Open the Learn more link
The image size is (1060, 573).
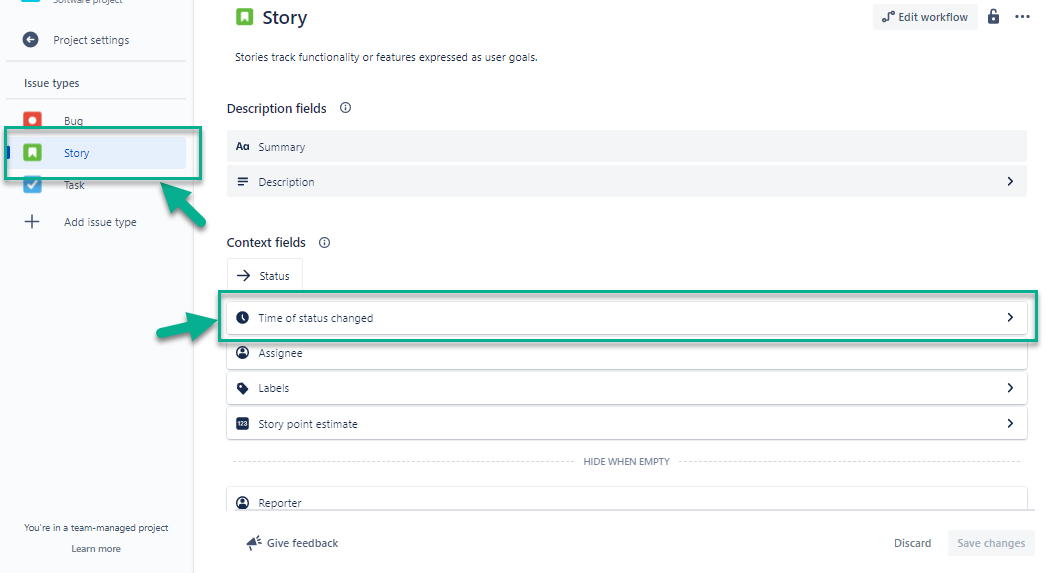pyautogui.click(x=96, y=549)
